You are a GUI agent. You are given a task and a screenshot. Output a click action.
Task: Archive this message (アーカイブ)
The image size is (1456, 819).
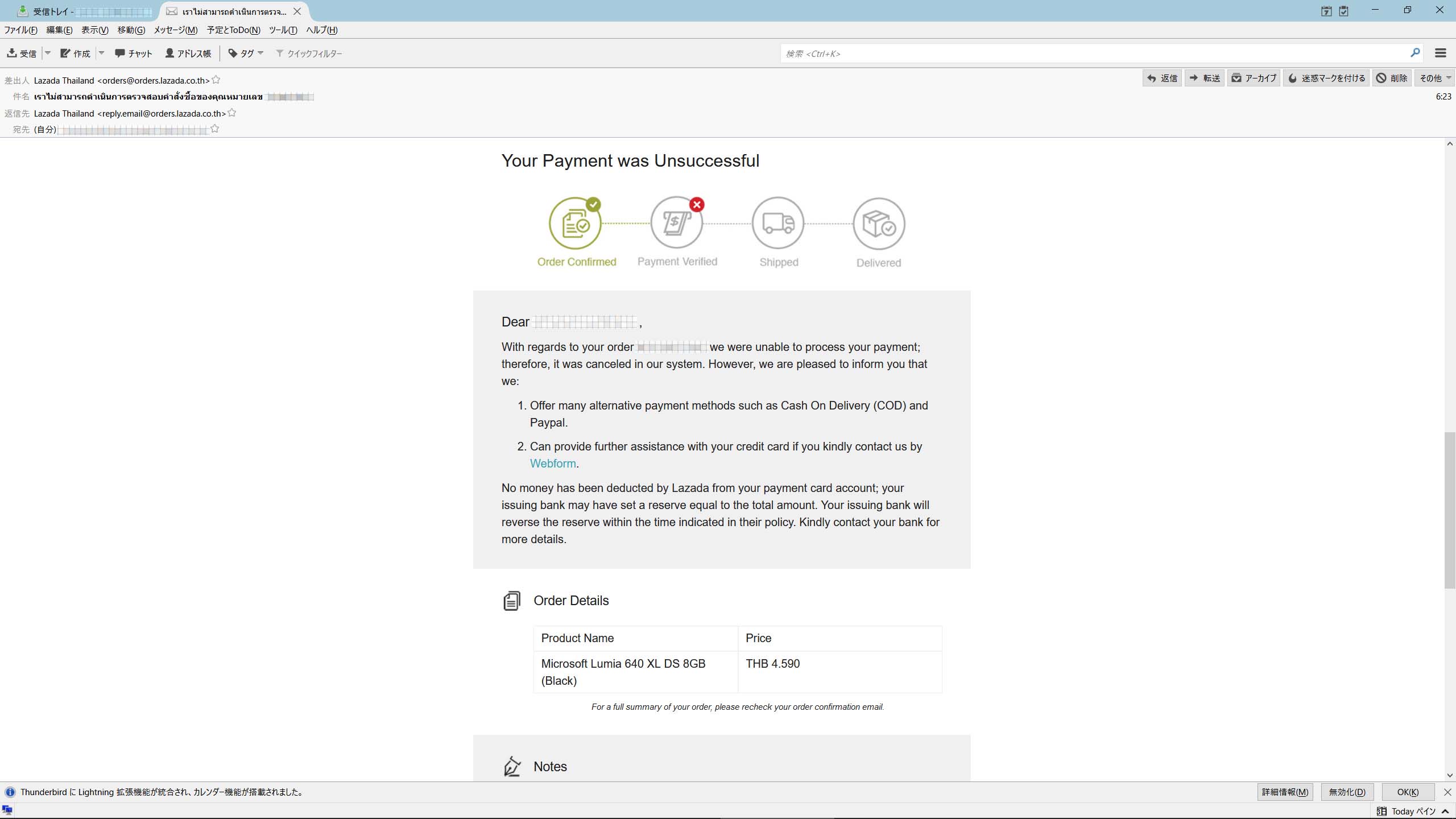pyautogui.click(x=1254, y=78)
